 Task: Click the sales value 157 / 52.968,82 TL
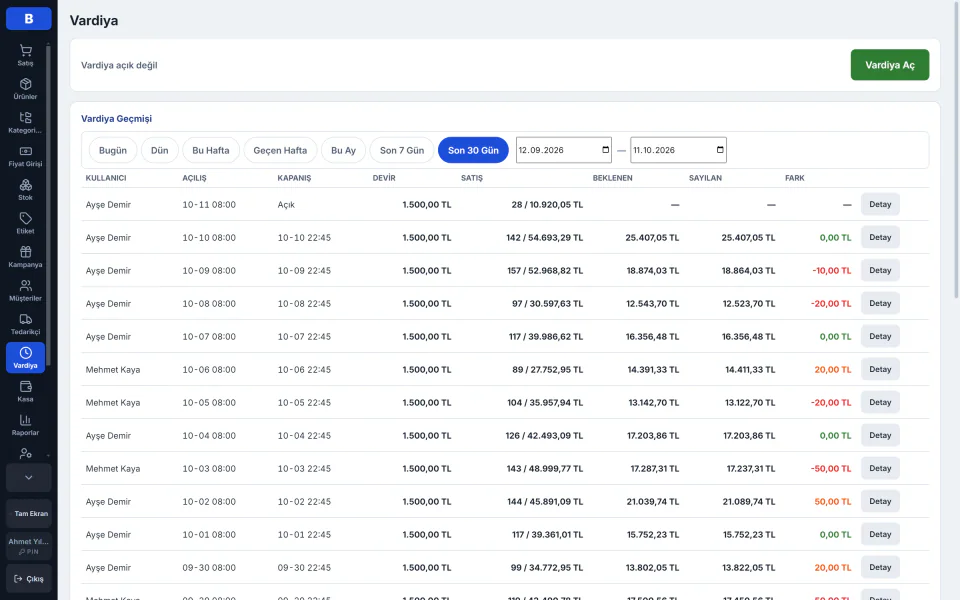[545, 271]
